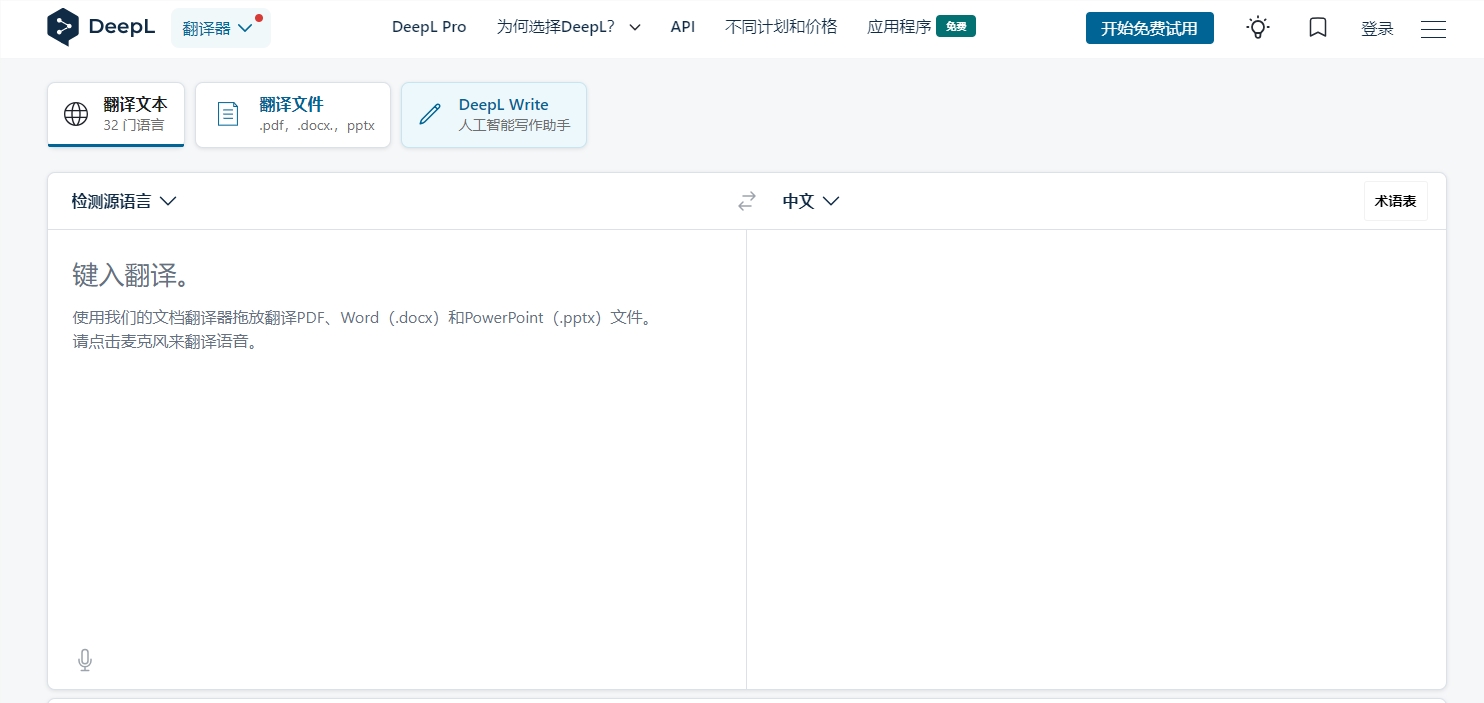
Task: Open the 术语表 glossary button
Action: click(x=1396, y=201)
